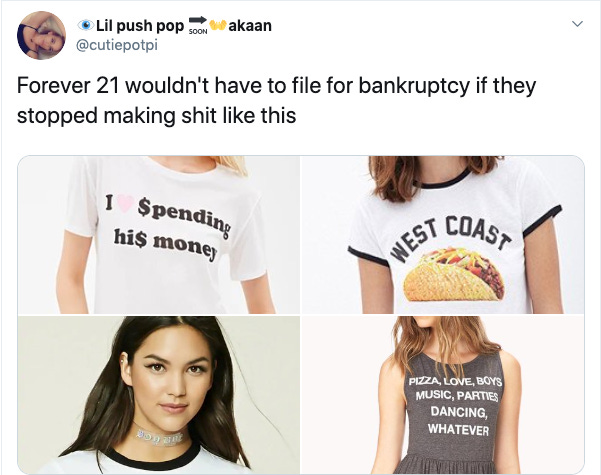Visit the @cutiepotpi handle link
This screenshot has height=475, width=601.
coord(117,45)
